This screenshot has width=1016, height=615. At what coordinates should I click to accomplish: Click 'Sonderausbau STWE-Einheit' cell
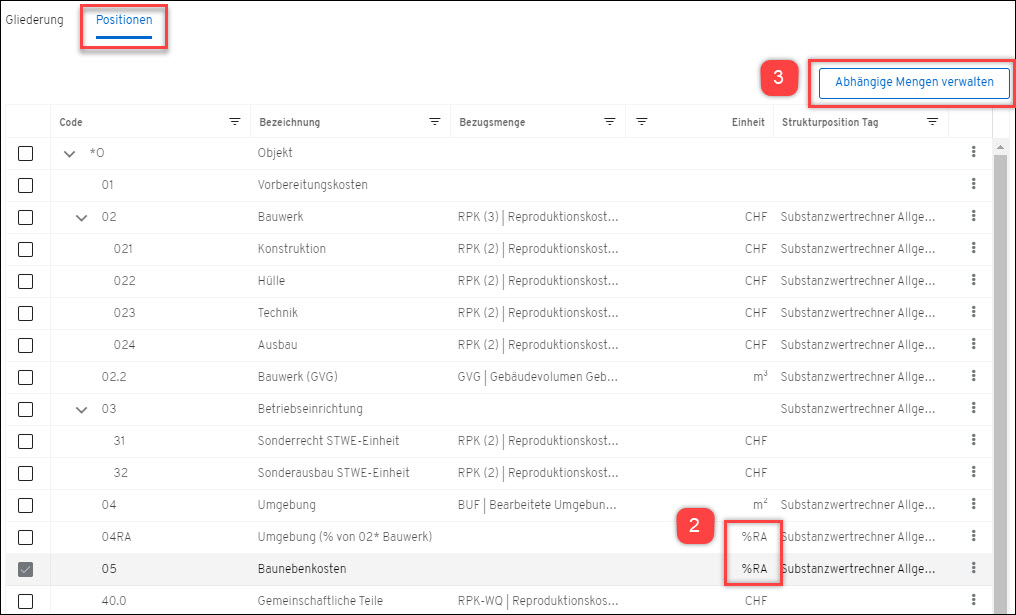334,472
